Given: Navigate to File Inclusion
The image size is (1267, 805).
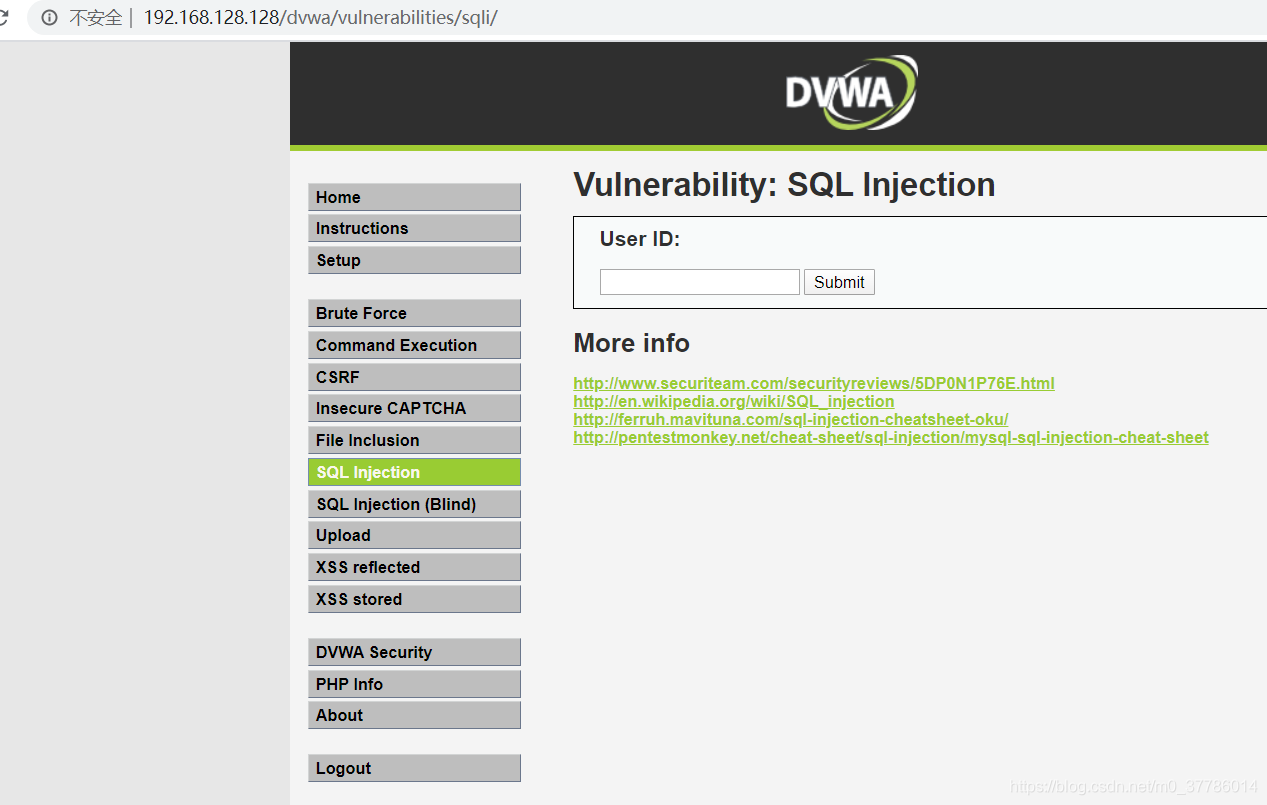Looking at the screenshot, I should coord(414,440).
